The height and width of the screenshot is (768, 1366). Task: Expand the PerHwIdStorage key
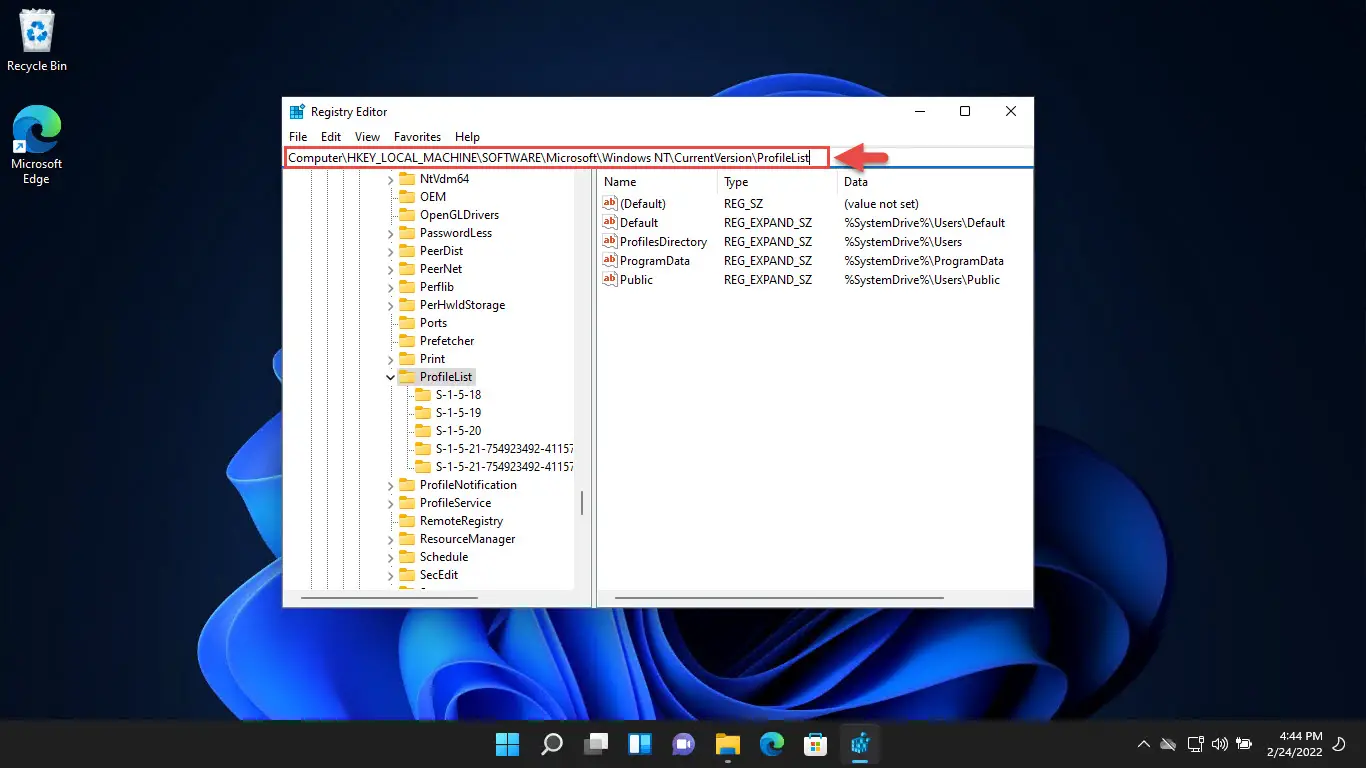(x=391, y=305)
